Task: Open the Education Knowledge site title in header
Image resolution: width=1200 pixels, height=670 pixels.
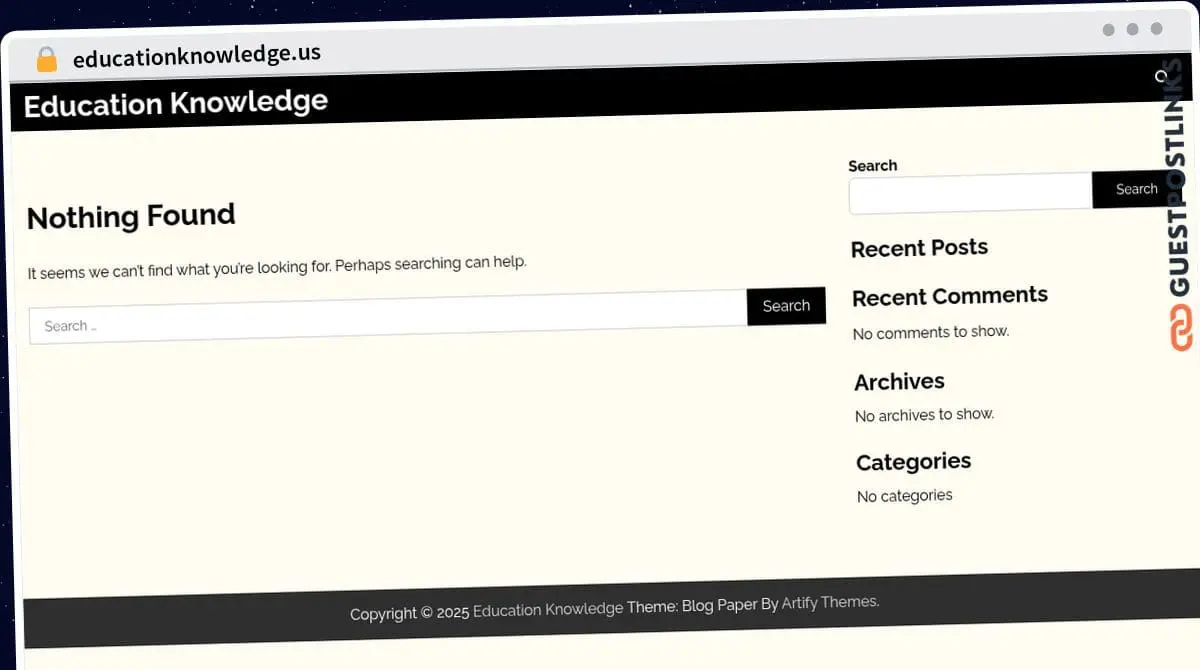Action: (175, 103)
